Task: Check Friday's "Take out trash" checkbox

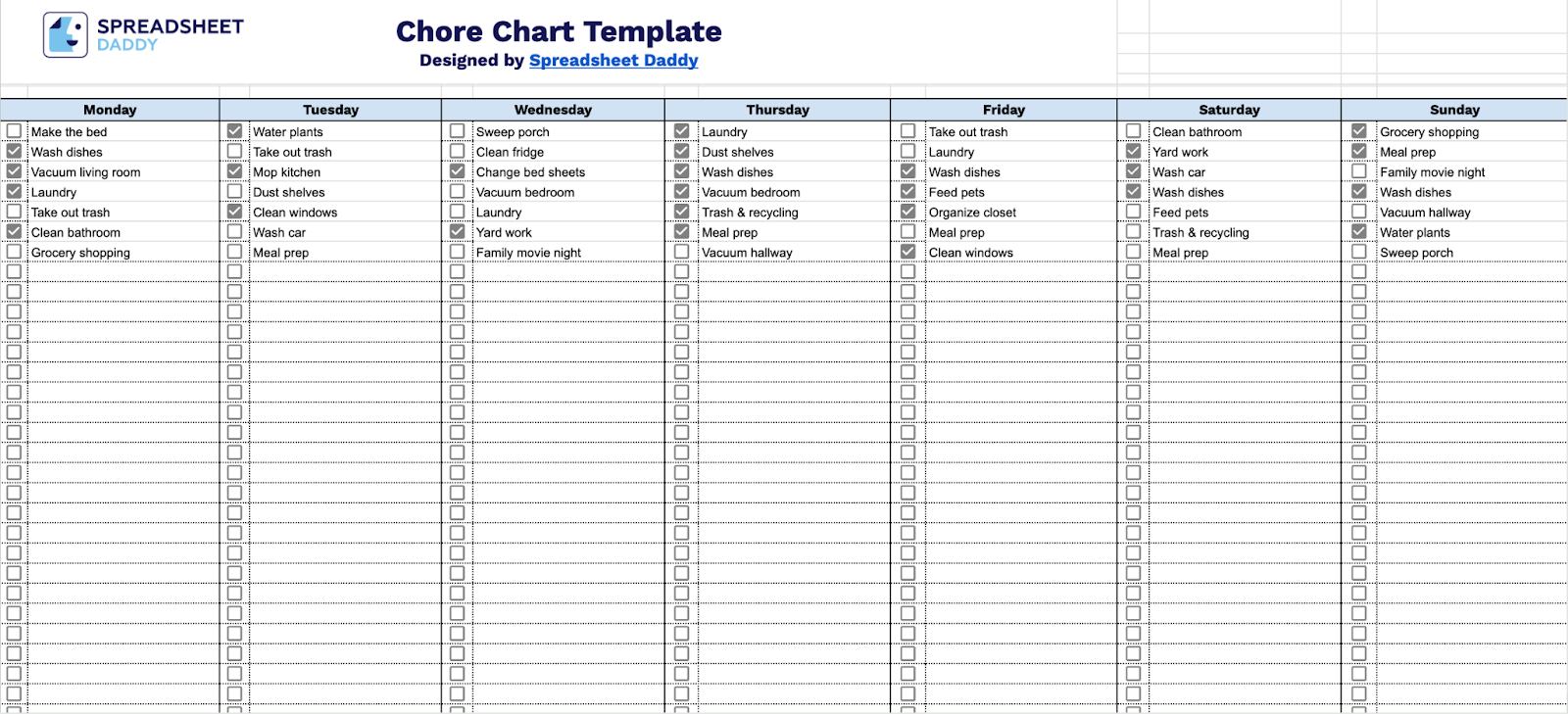Action: (907, 131)
